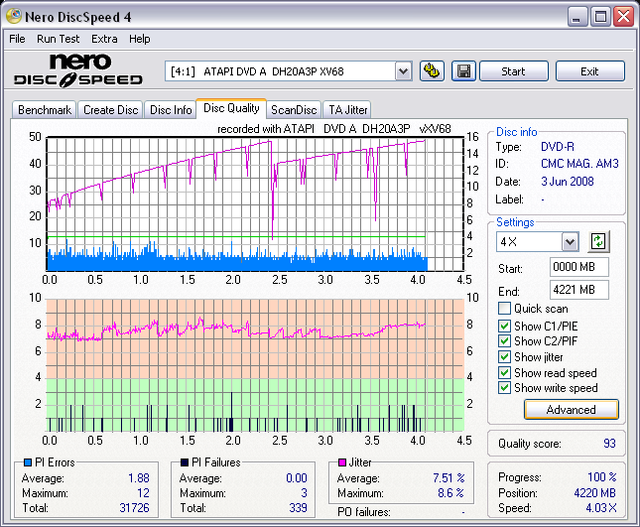
Task: Click the Speed value 4.03X
Action: (601, 508)
